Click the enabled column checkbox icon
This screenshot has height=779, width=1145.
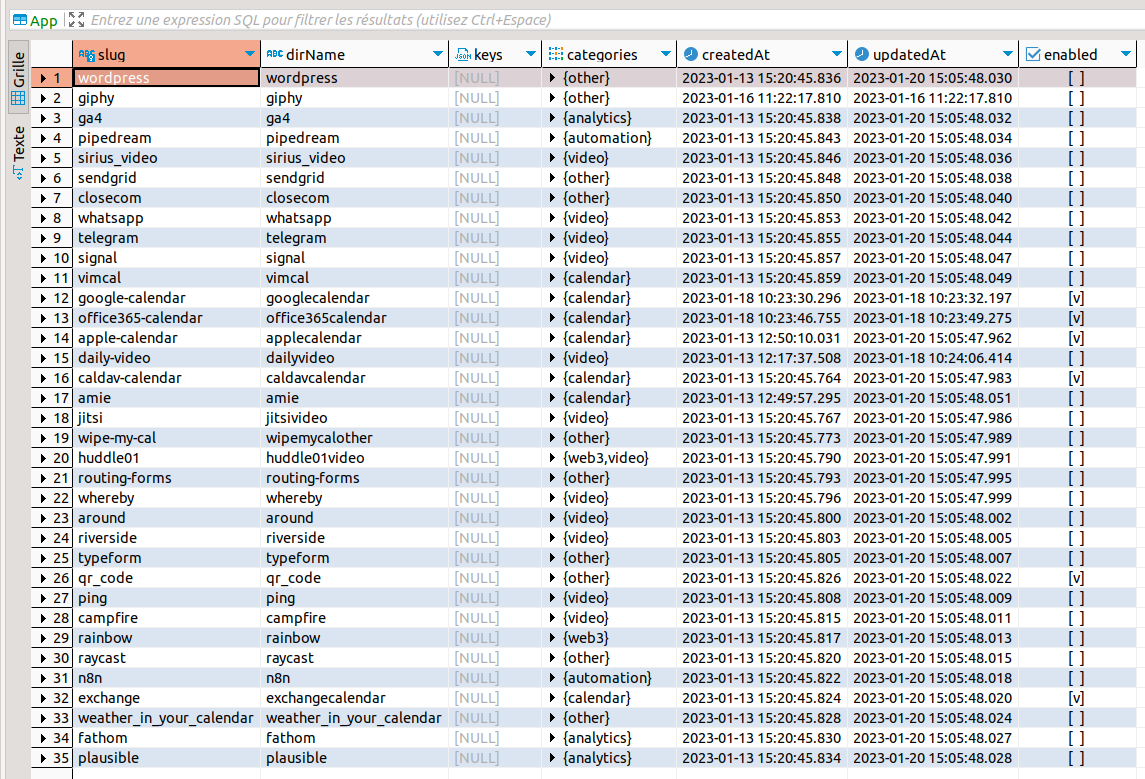pyautogui.click(x=1033, y=54)
